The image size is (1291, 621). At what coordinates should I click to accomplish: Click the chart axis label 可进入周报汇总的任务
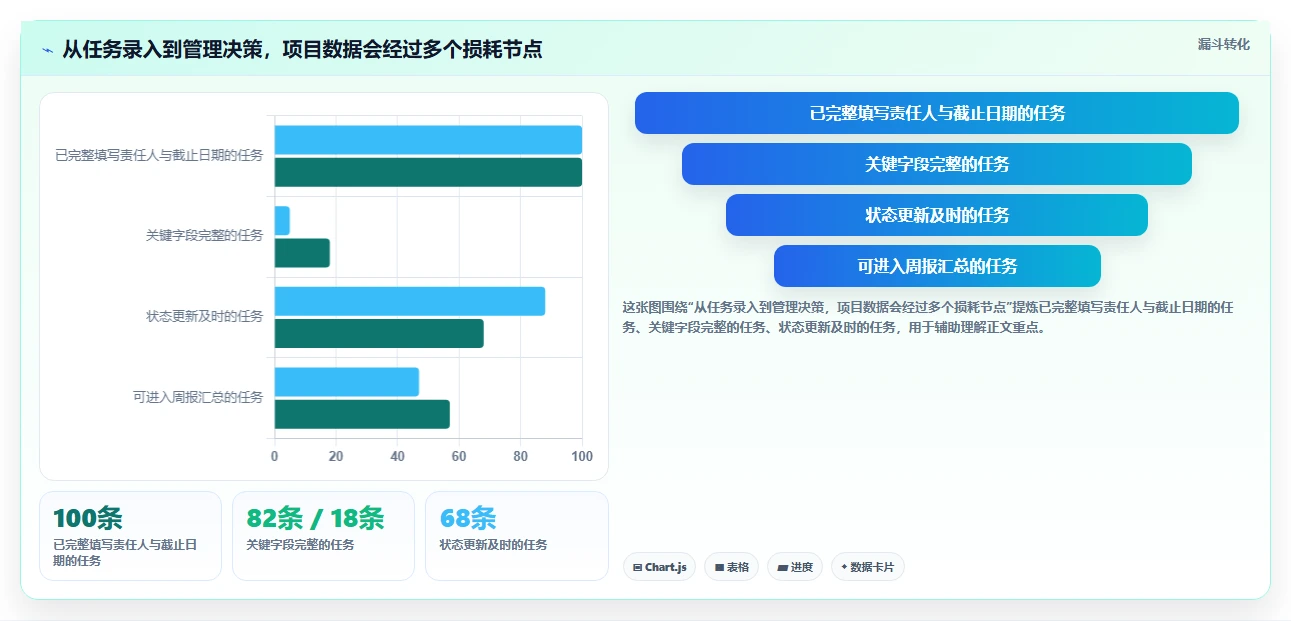coord(198,397)
